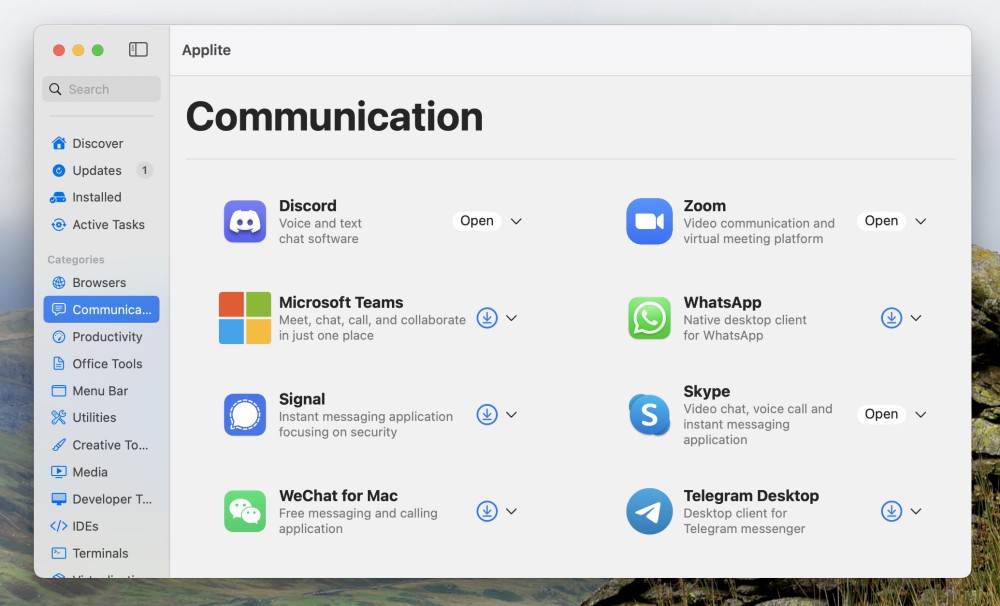Screen dimensions: 1000x606
Task: Select the Productivity category
Action: (x=101, y=337)
